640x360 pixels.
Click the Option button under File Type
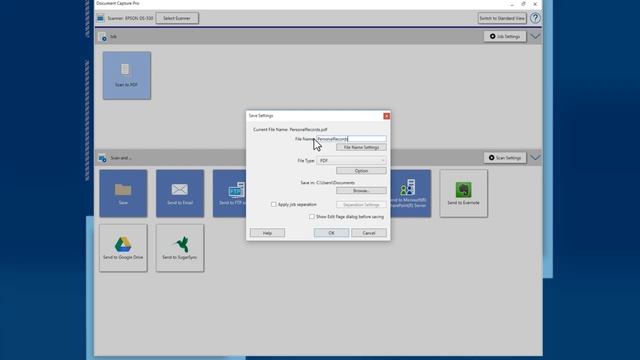click(361, 171)
